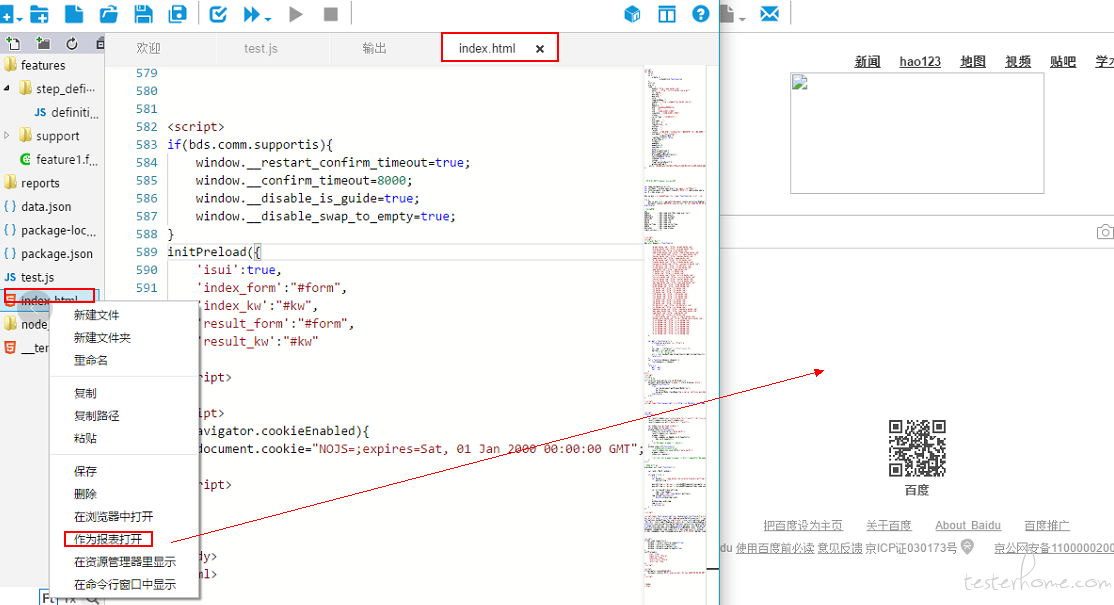
Task: Click the fast-forward run icon
Action: [x=252, y=14]
